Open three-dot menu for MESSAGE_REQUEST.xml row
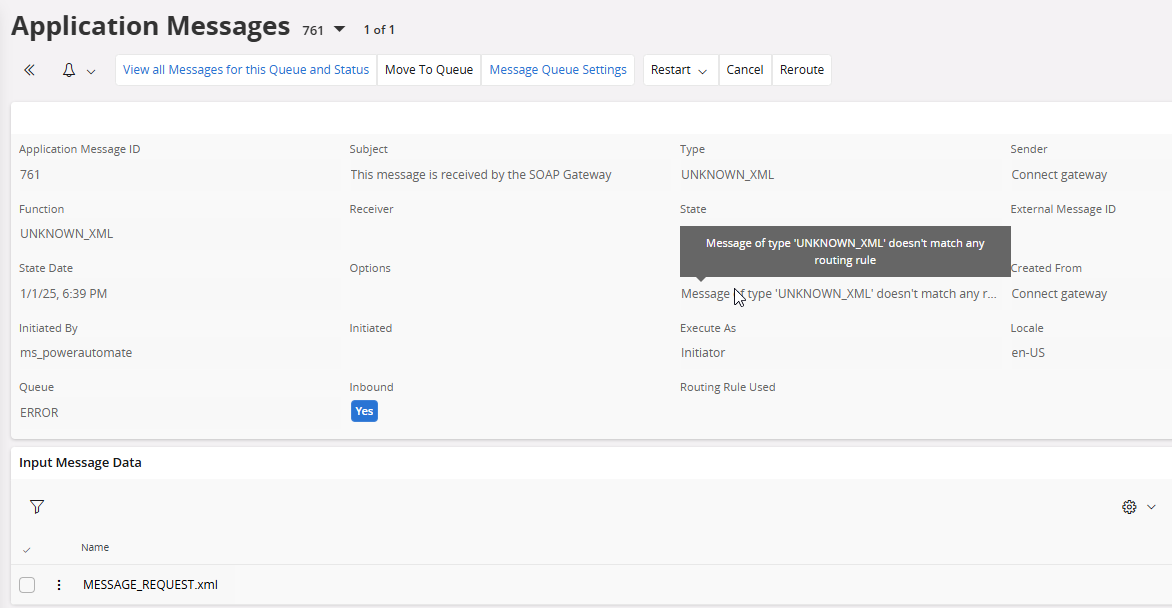The width and height of the screenshot is (1172, 608). click(x=59, y=585)
